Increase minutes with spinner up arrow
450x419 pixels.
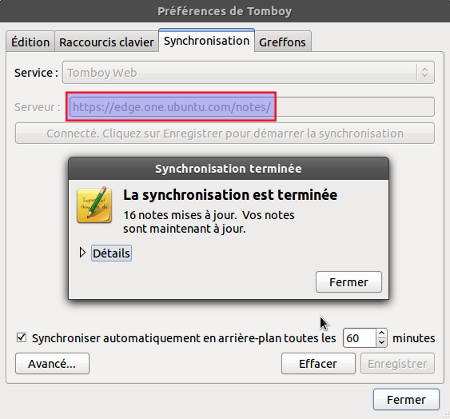pyautogui.click(x=382, y=333)
